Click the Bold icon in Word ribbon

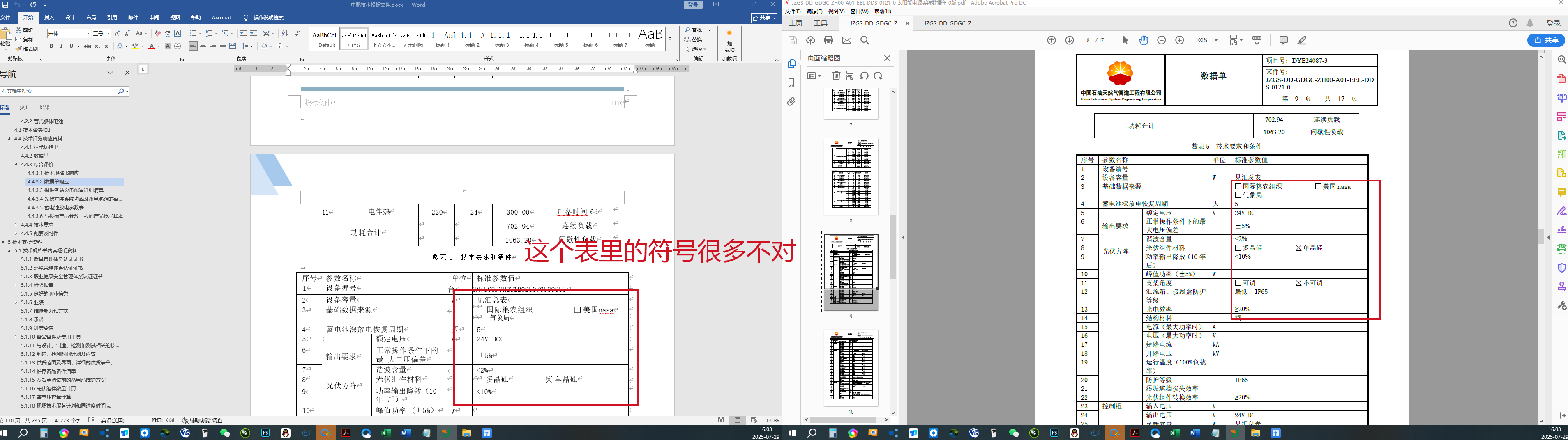[x=52, y=46]
